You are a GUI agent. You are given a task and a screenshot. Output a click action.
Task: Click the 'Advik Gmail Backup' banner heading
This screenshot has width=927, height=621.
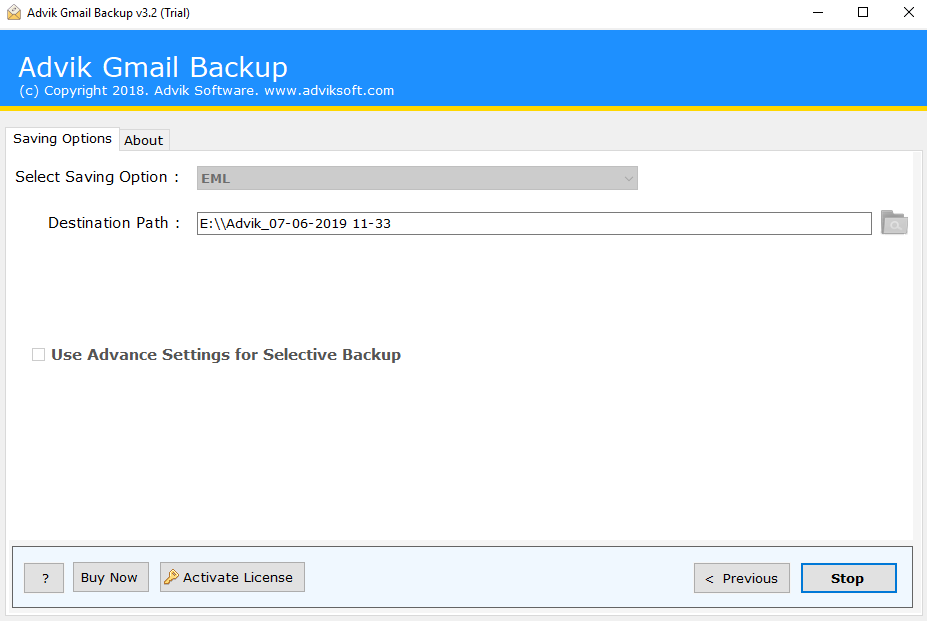pos(153,67)
